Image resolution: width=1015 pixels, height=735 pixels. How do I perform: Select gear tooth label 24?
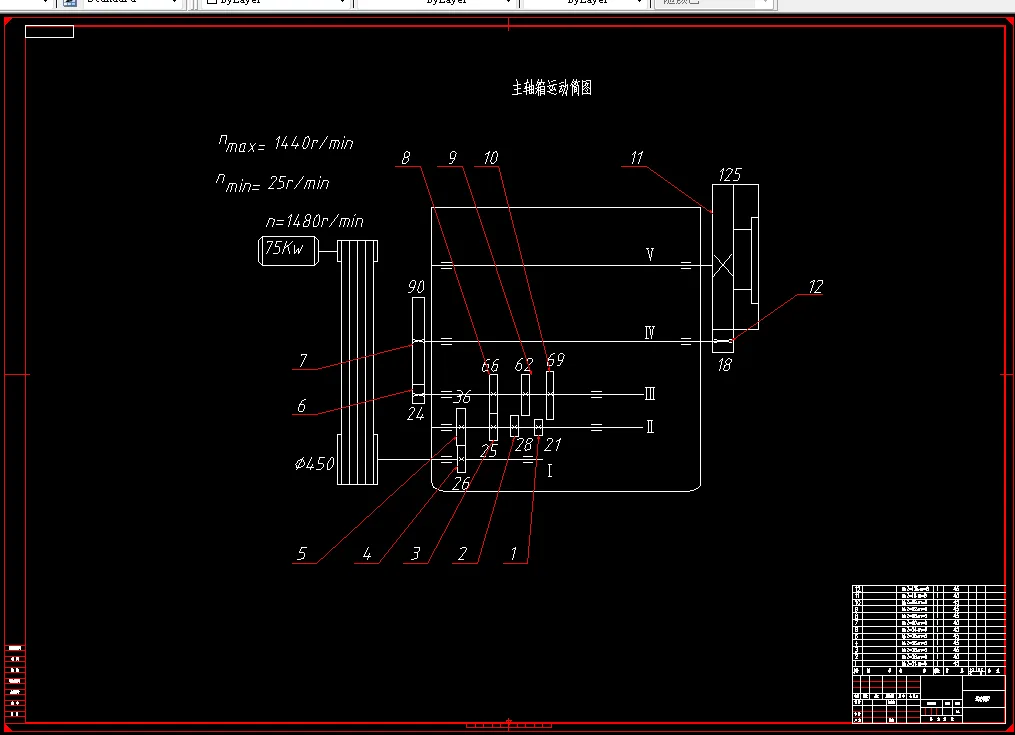tap(415, 414)
